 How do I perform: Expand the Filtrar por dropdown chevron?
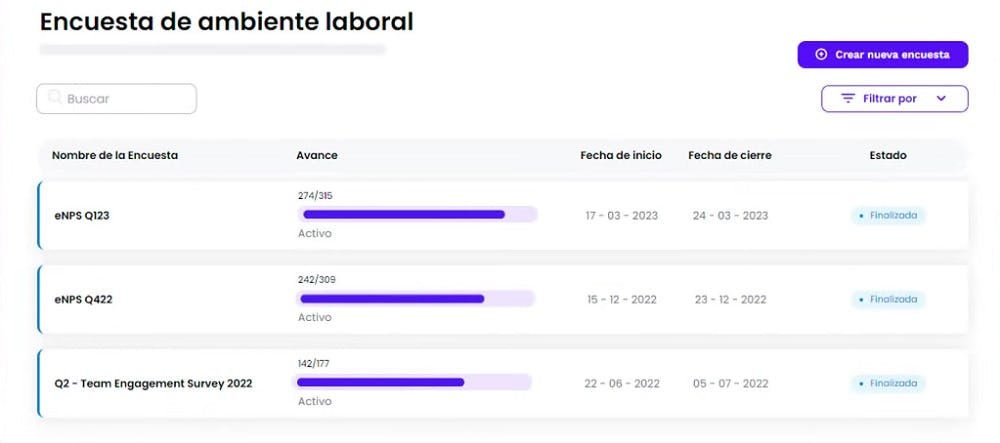point(941,99)
